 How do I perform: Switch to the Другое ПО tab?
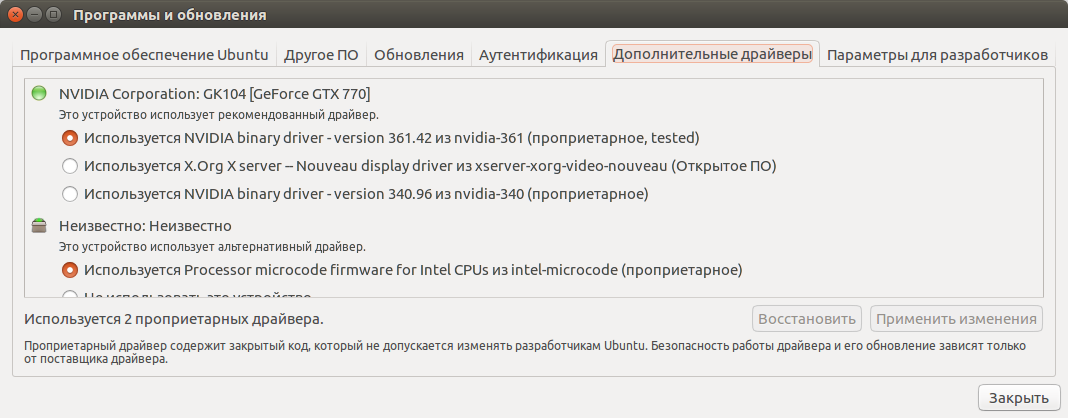click(x=321, y=55)
